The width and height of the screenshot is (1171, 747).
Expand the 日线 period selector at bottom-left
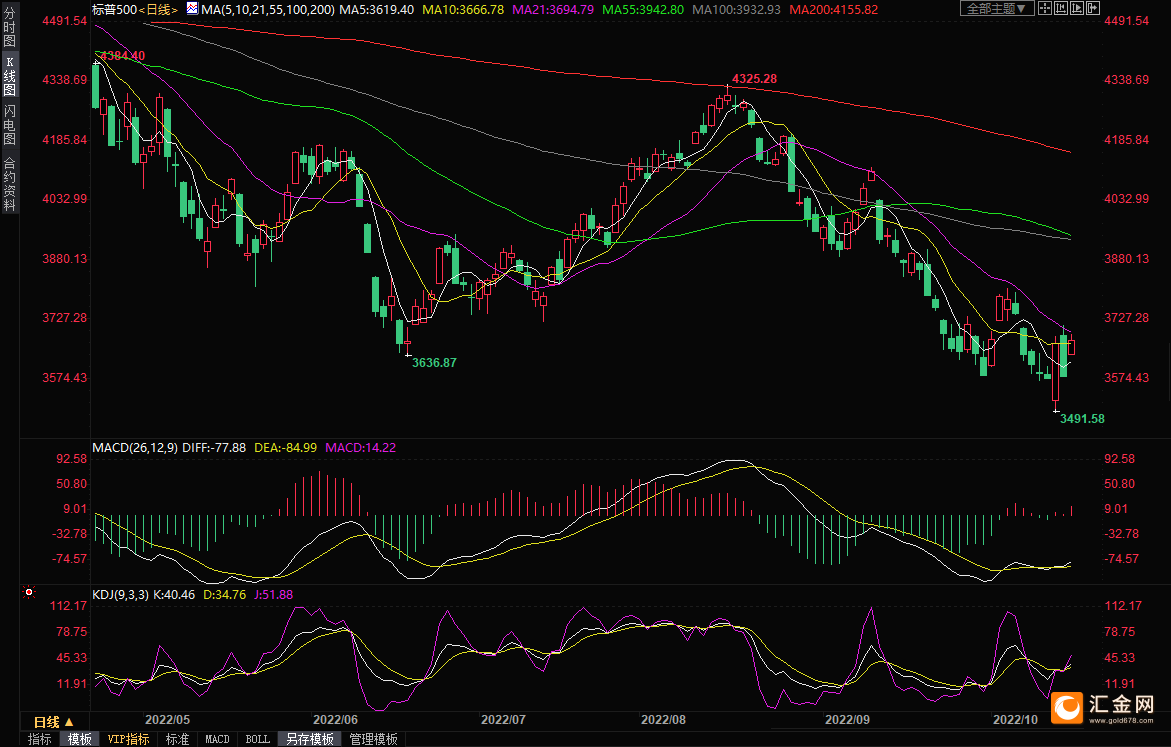53,721
